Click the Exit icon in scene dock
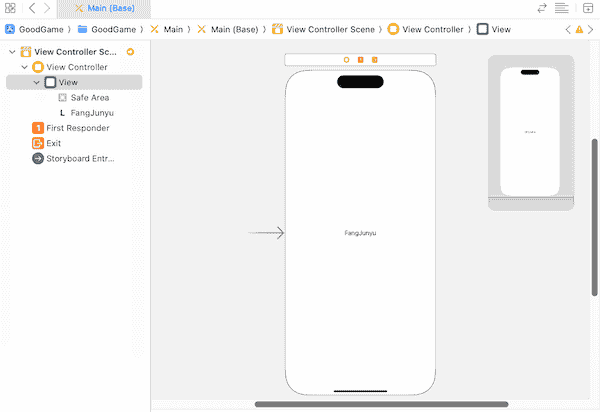The height and width of the screenshot is (412, 600). 375,60
